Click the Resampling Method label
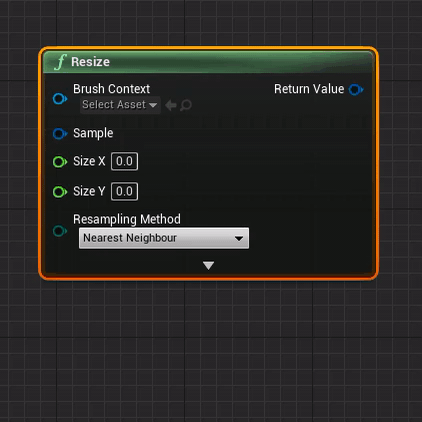The width and height of the screenshot is (422, 422). [127, 219]
